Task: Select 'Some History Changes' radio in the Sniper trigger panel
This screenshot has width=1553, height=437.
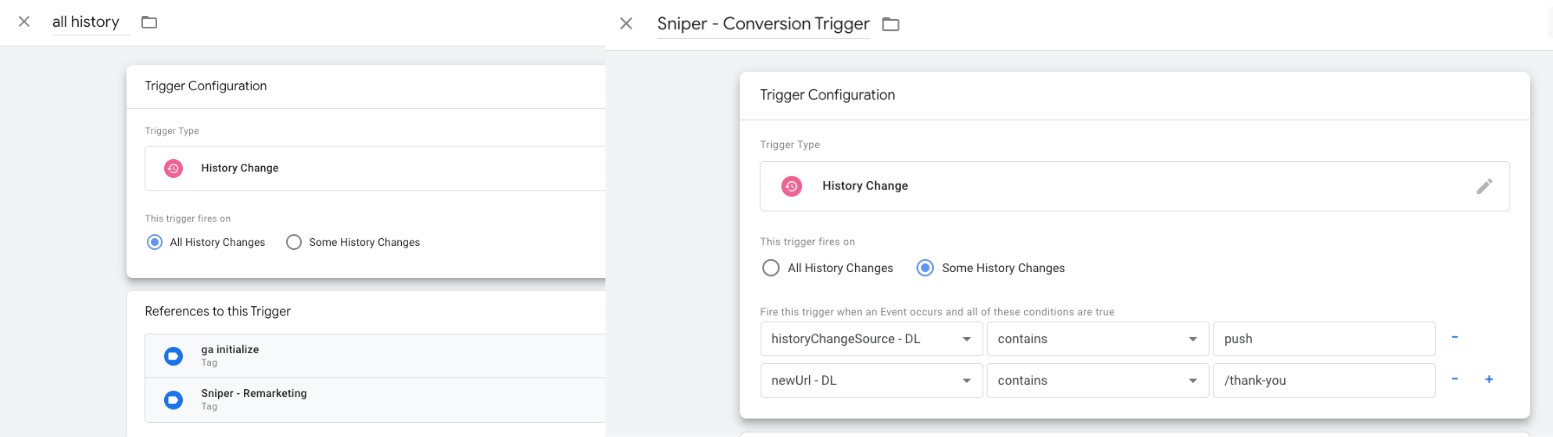Action: (925, 268)
